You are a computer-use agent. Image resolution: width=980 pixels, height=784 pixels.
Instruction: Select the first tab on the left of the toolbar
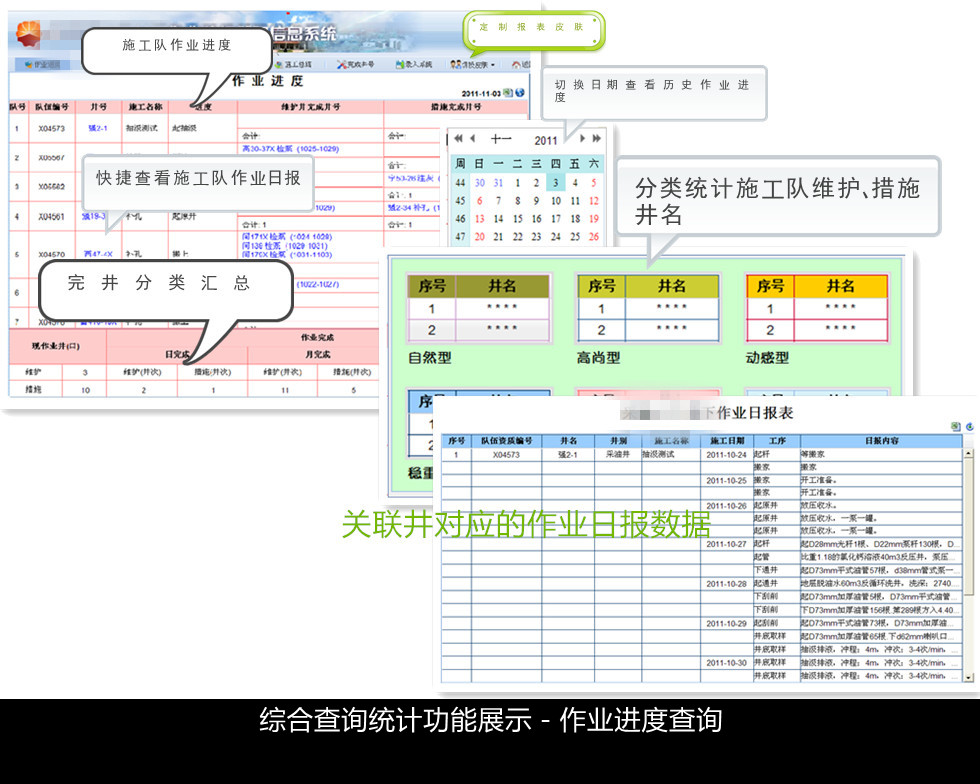pyautogui.click(x=42, y=64)
